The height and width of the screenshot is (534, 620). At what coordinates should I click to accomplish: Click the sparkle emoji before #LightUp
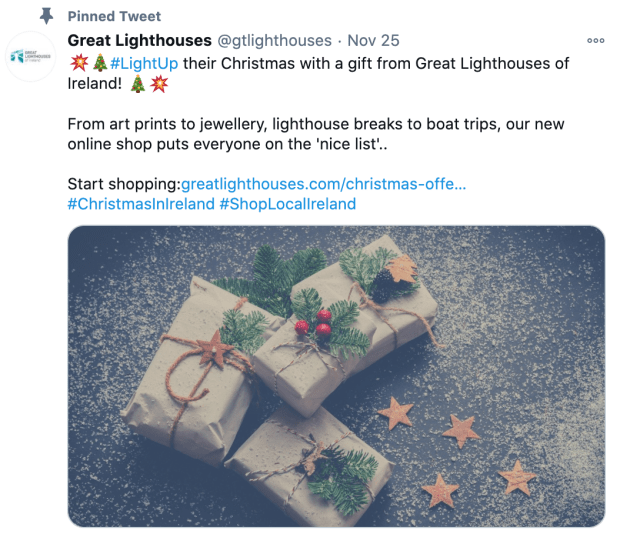(79, 63)
